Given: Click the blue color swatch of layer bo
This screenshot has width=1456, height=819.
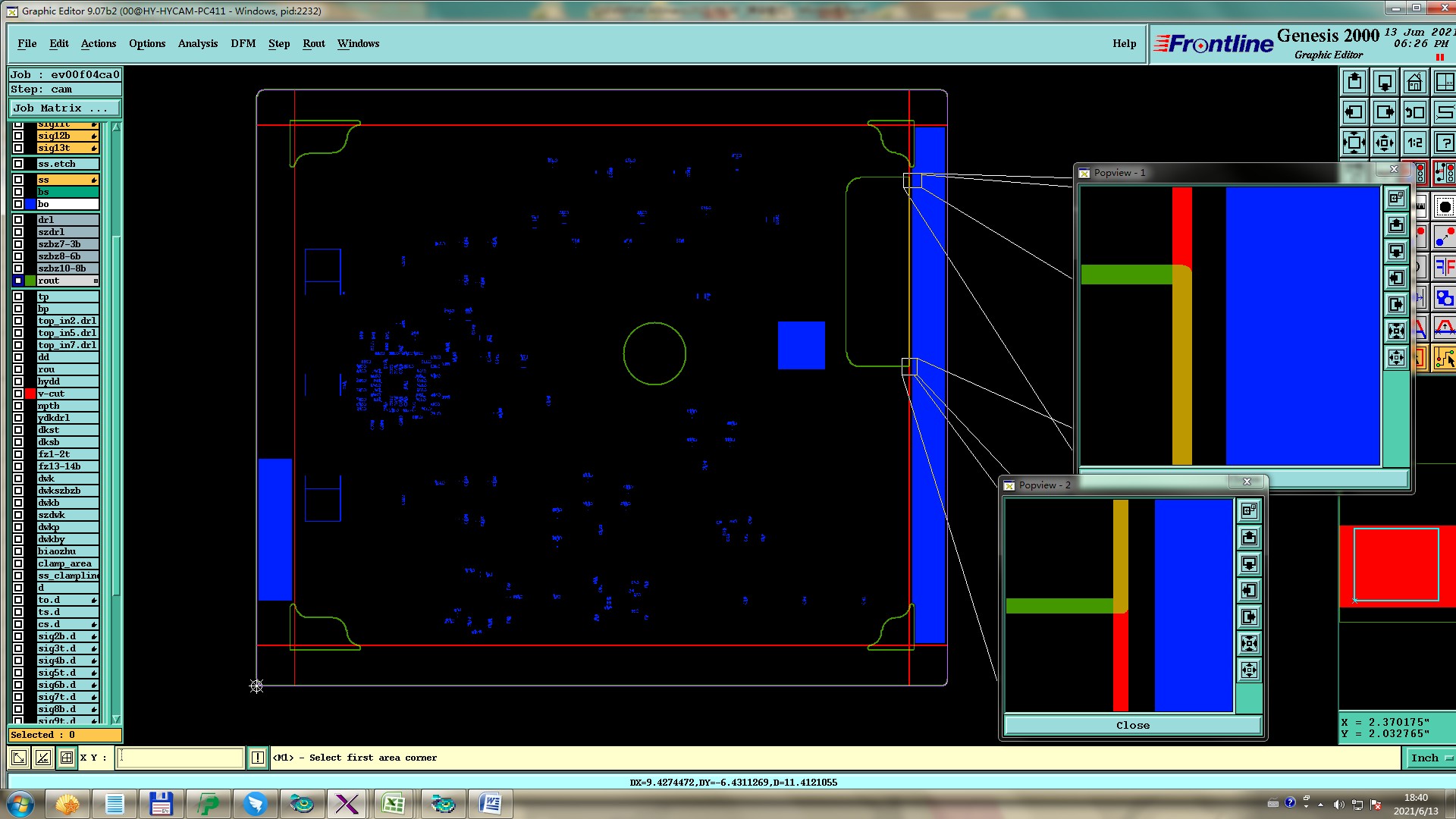Looking at the screenshot, I should click(x=30, y=204).
